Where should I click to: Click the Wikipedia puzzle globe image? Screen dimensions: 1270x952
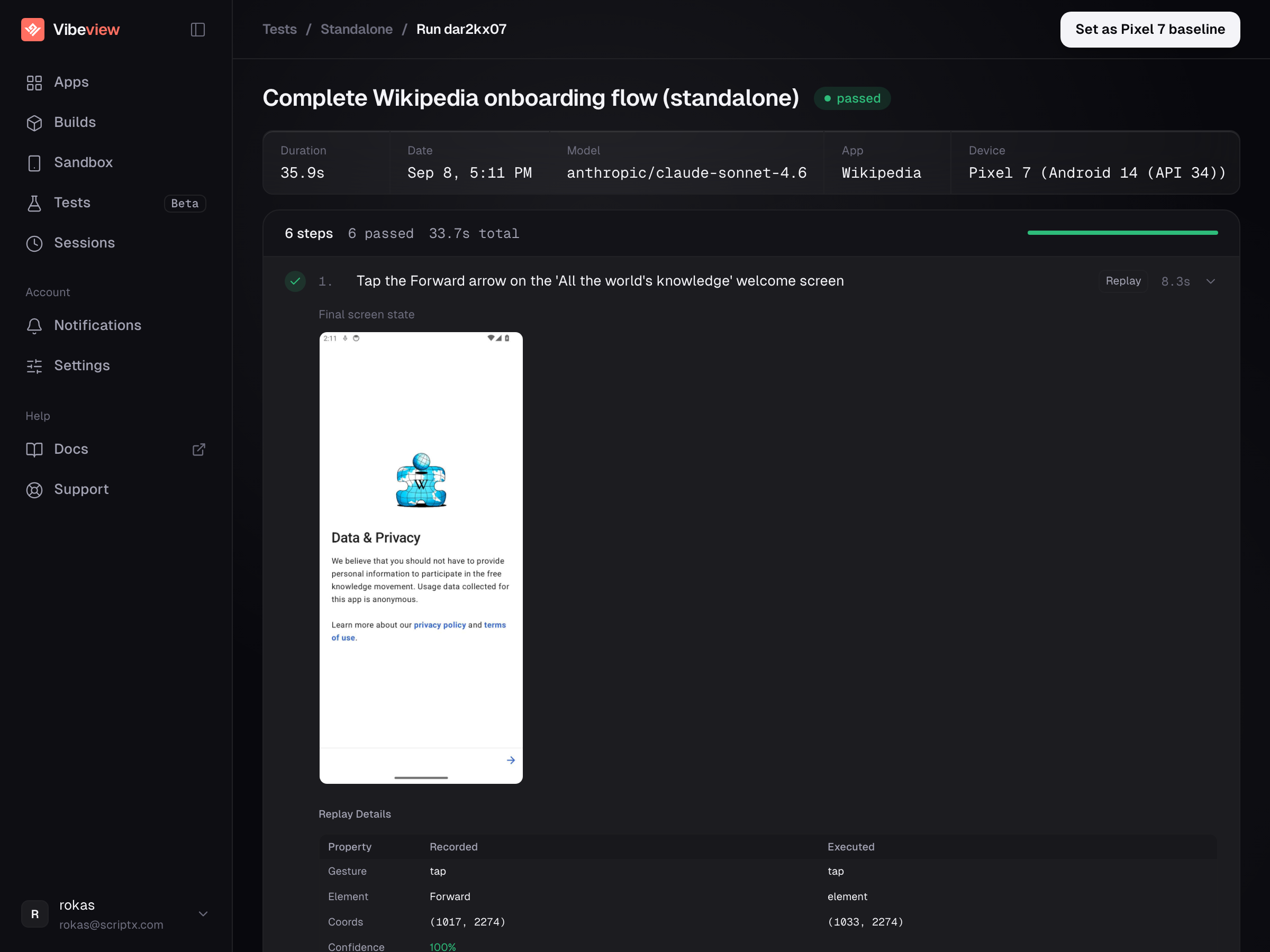point(421,480)
